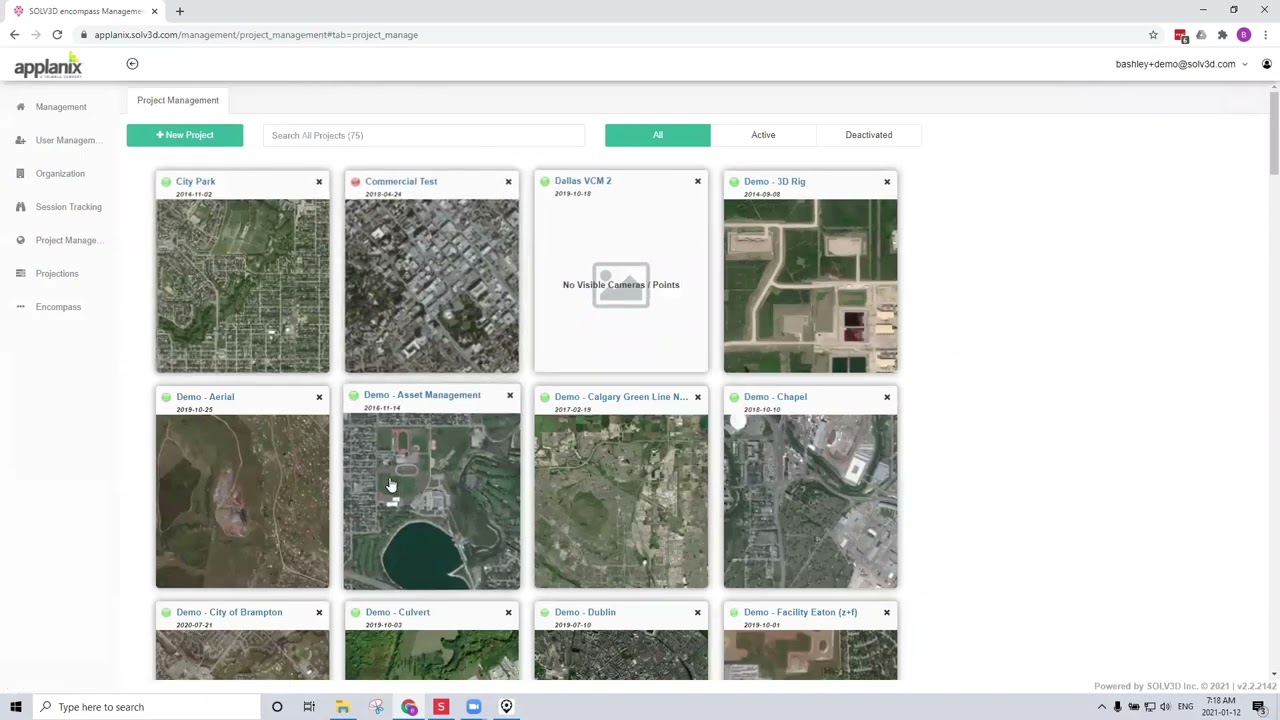This screenshot has height=720, width=1280.
Task: Remove the Demo - Asset Management card
Action: coord(510,396)
